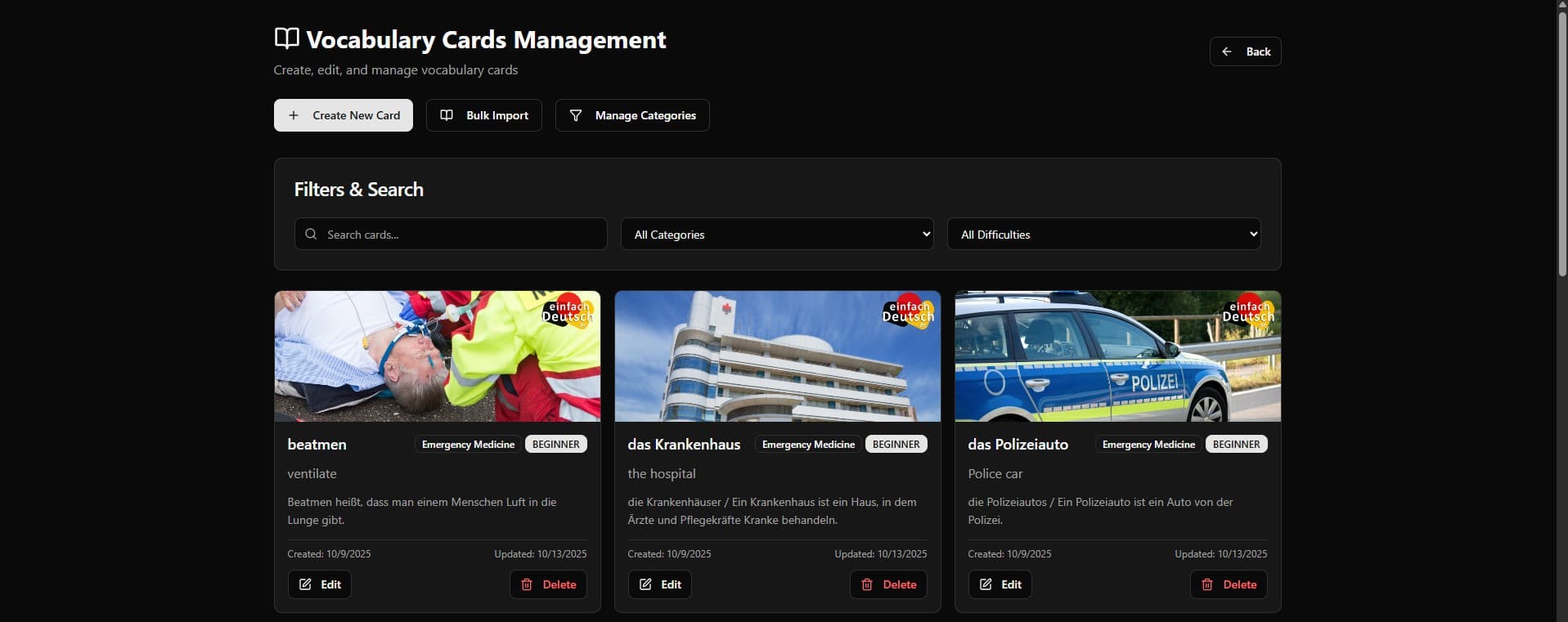Expand the All Difficulties dropdown
1568x622 pixels.
1103,234
